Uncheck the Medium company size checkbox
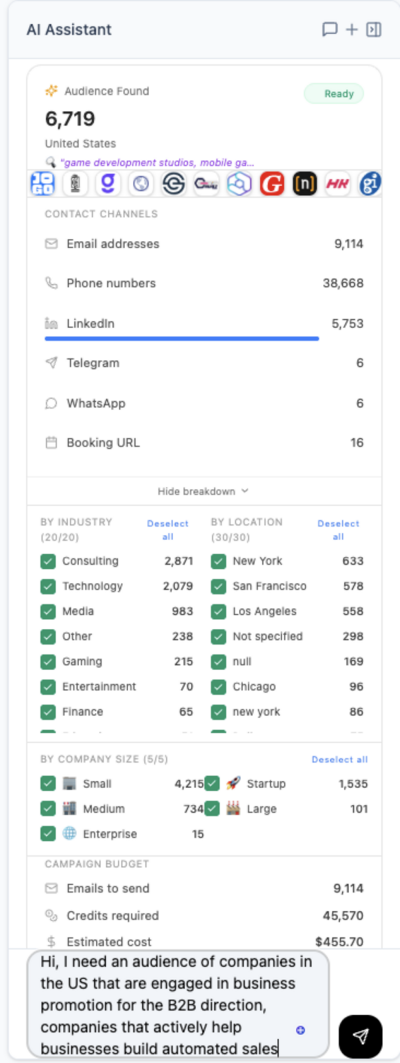 (47, 809)
